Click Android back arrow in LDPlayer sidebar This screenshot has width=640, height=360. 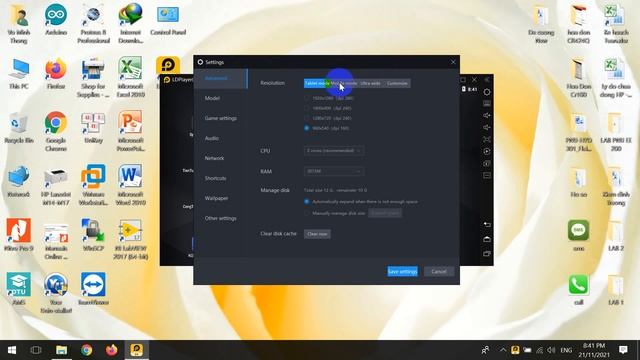(487, 224)
